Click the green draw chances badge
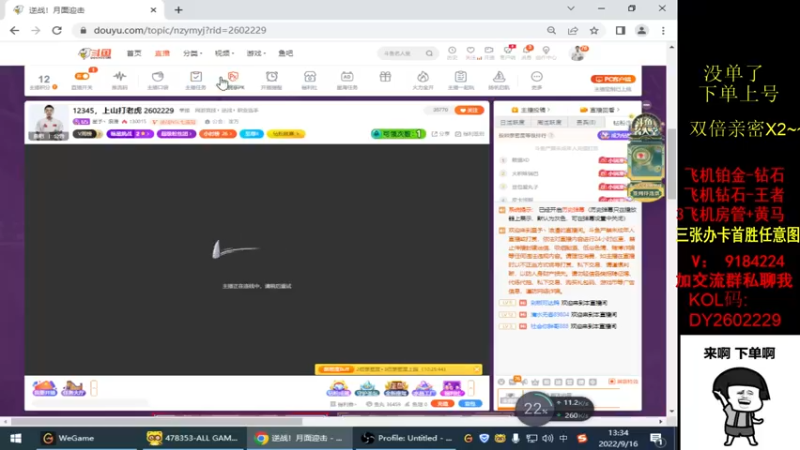 pos(398,134)
